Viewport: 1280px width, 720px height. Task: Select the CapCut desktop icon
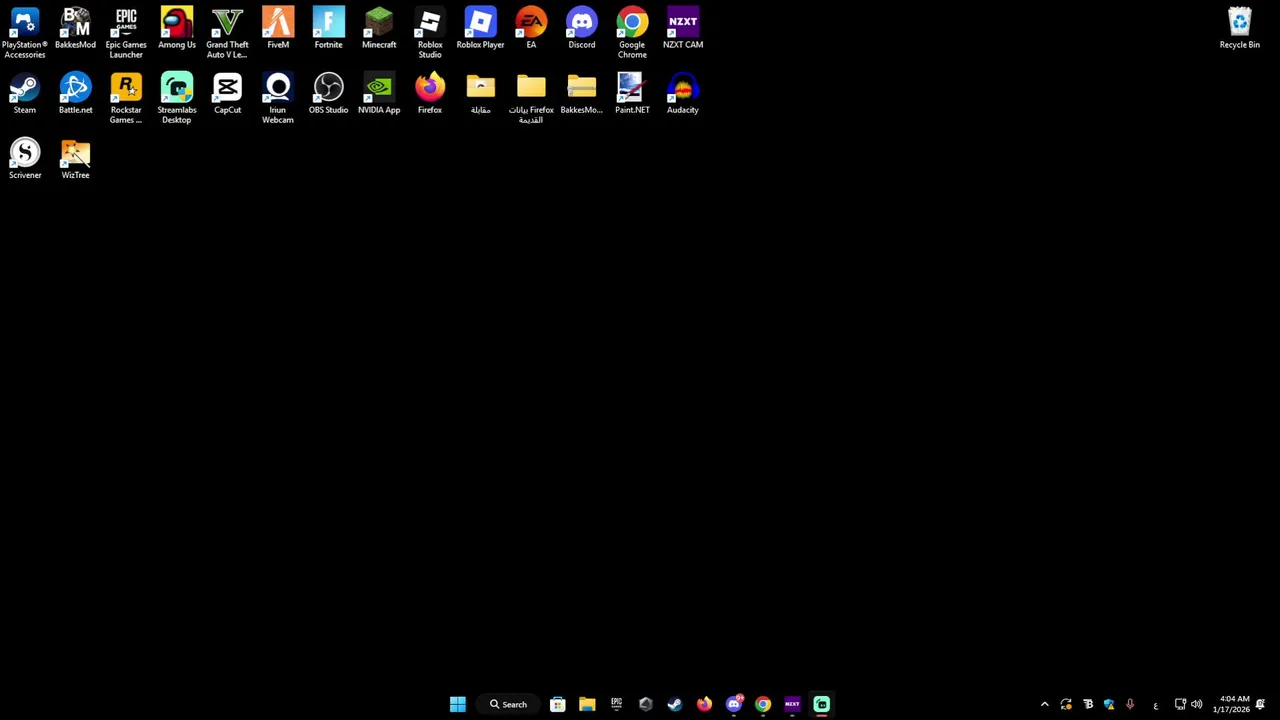pos(227,93)
